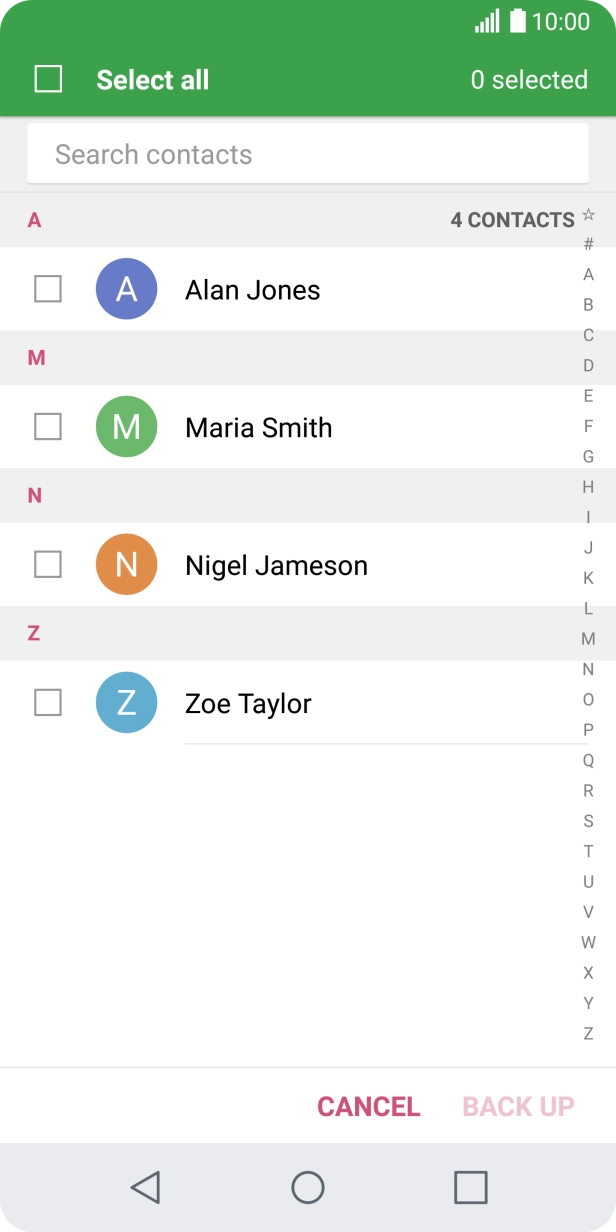
Task: Tap Nigel Jameson orange avatar icon
Action: point(126,565)
